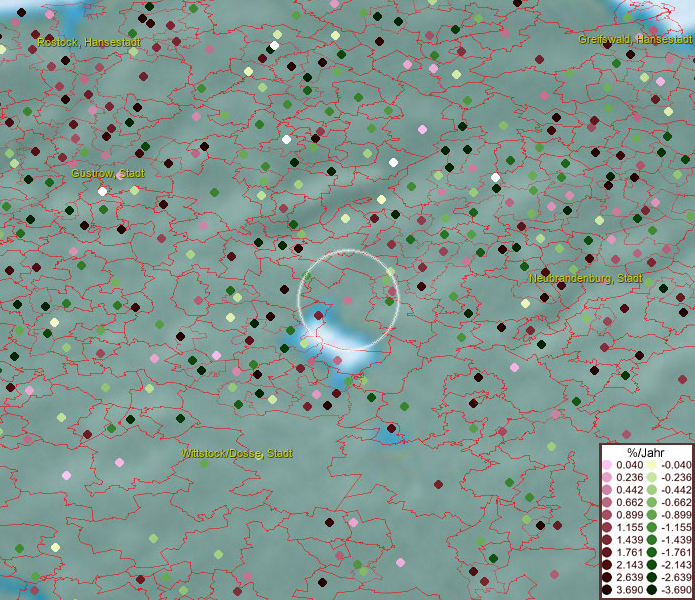Click the swatch beside 1.439
The image size is (695, 600).
[x=607, y=540]
